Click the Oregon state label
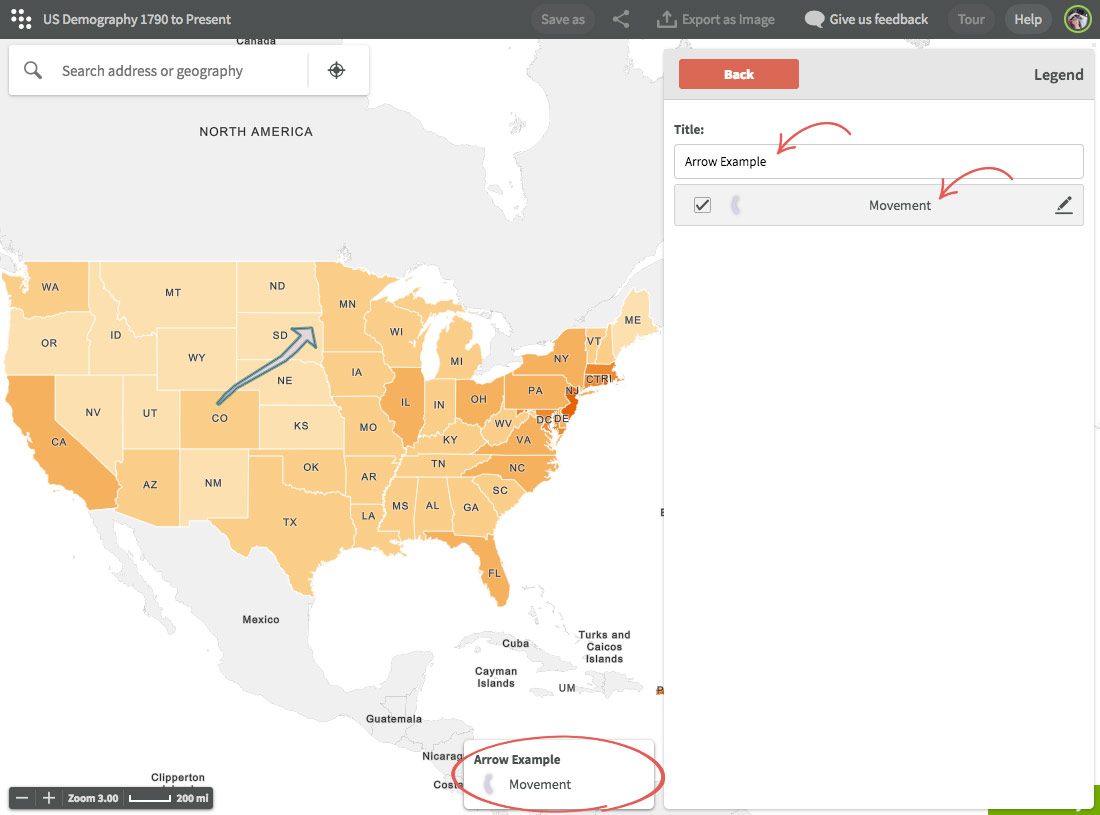1100x815 pixels. point(48,343)
